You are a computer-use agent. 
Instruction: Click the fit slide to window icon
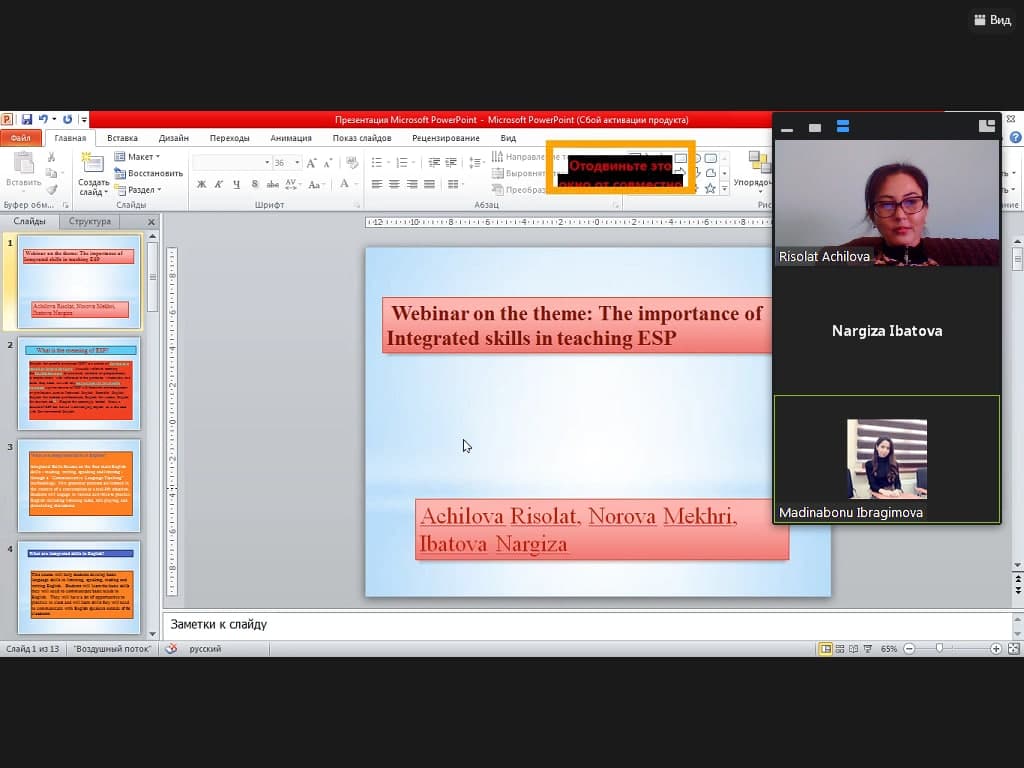tap(1013, 649)
